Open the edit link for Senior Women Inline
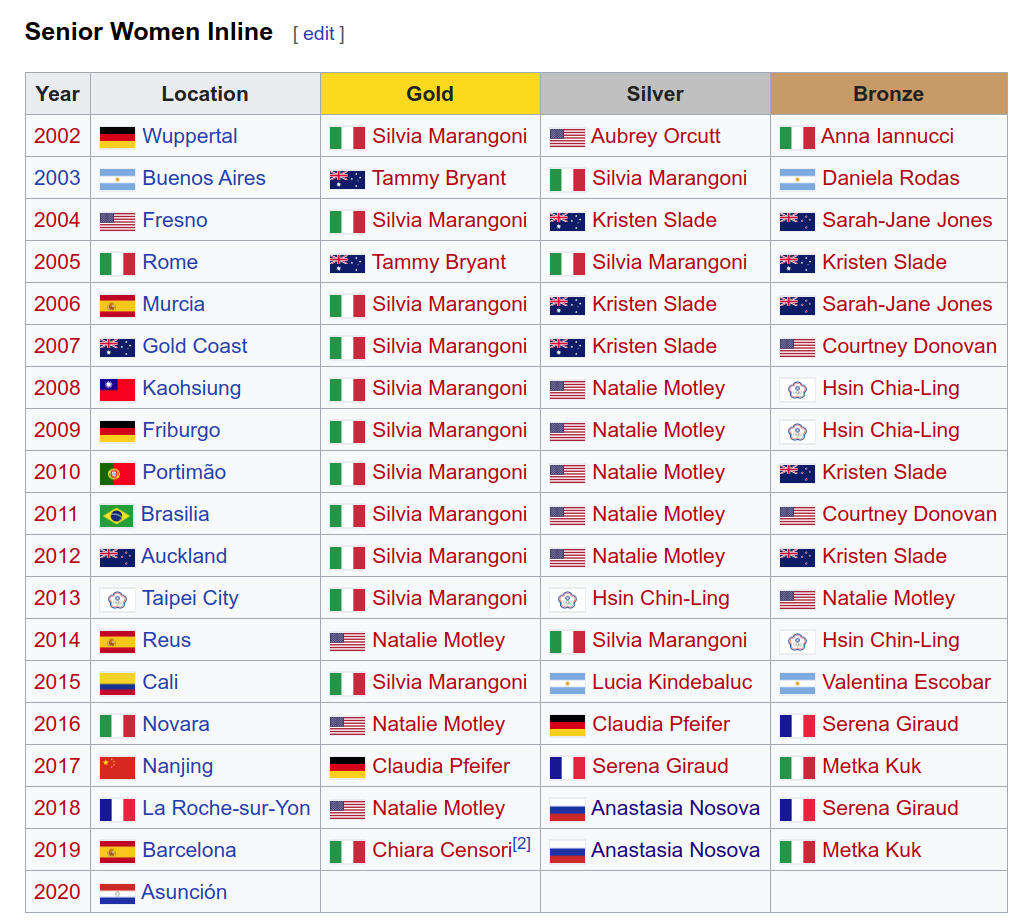 [x=318, y=34]
